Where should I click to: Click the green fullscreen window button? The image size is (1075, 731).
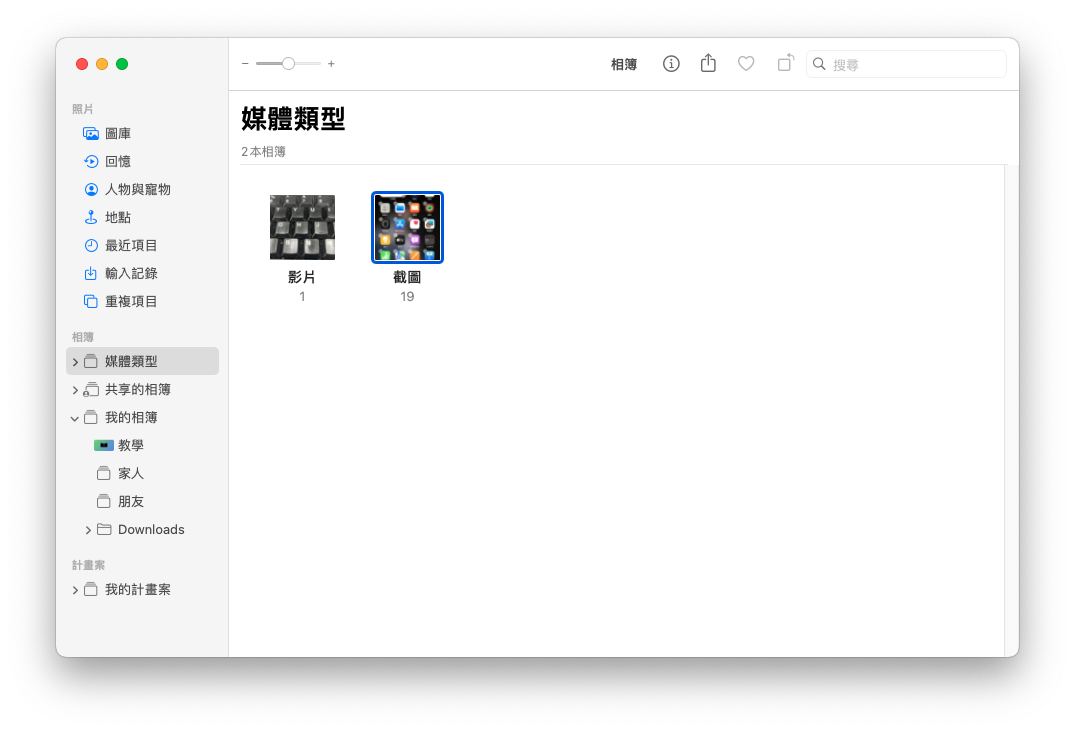(122, 64)
